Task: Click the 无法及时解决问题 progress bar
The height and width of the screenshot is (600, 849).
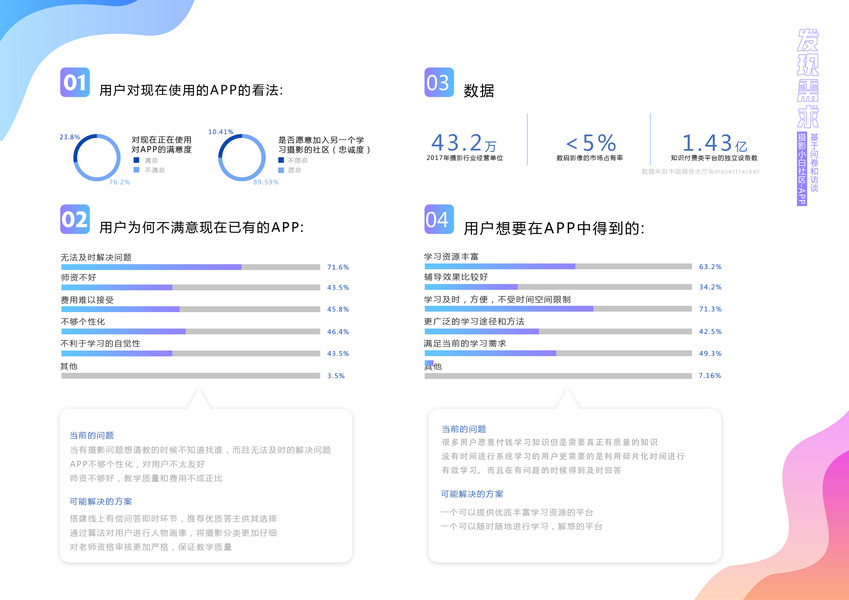Action: pyautogui.click(x=191, y=267)
